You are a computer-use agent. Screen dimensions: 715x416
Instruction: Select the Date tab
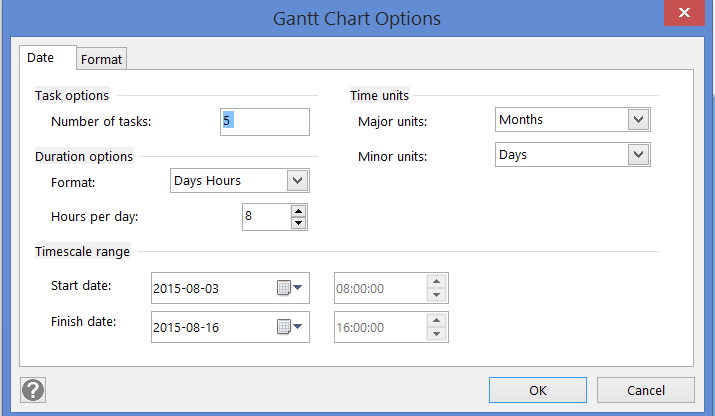pos(41,58)
